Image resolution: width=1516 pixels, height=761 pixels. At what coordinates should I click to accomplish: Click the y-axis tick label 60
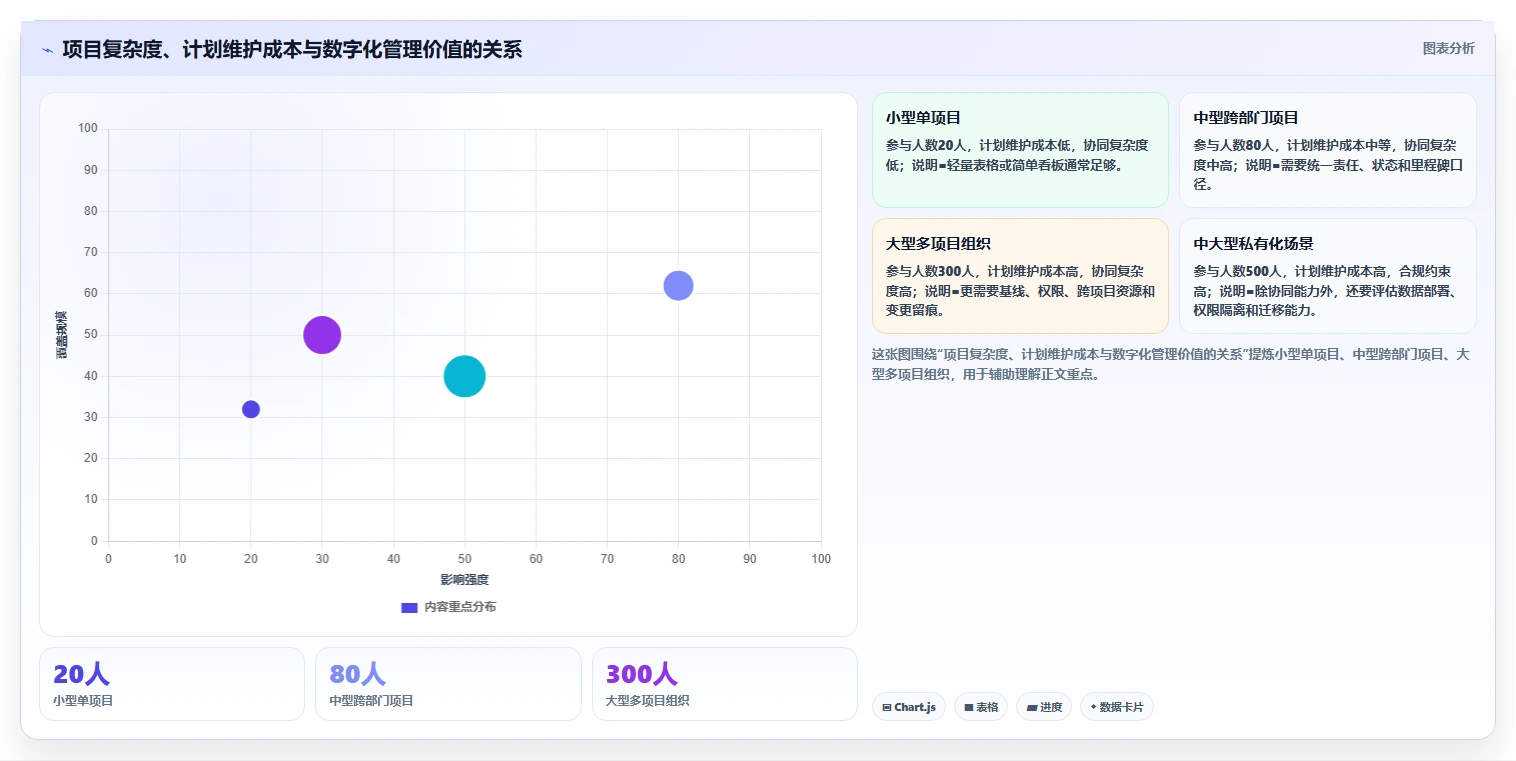coord(91,293)
